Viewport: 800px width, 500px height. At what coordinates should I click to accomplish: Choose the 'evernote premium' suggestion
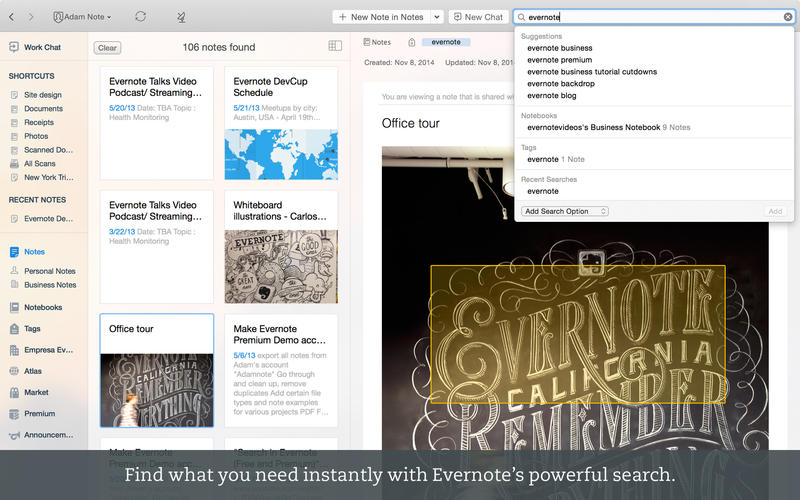coord(559,60)
